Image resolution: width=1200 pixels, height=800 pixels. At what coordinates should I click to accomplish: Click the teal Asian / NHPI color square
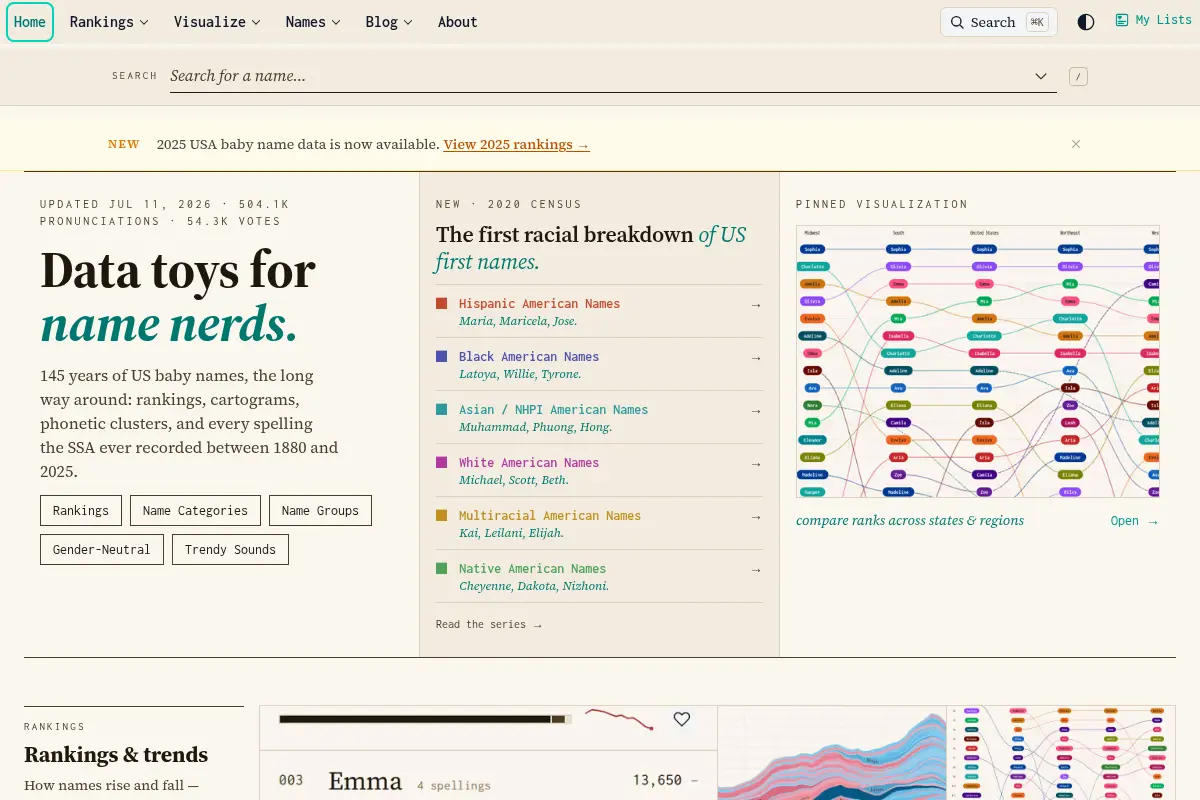click(x=441, y=409)
